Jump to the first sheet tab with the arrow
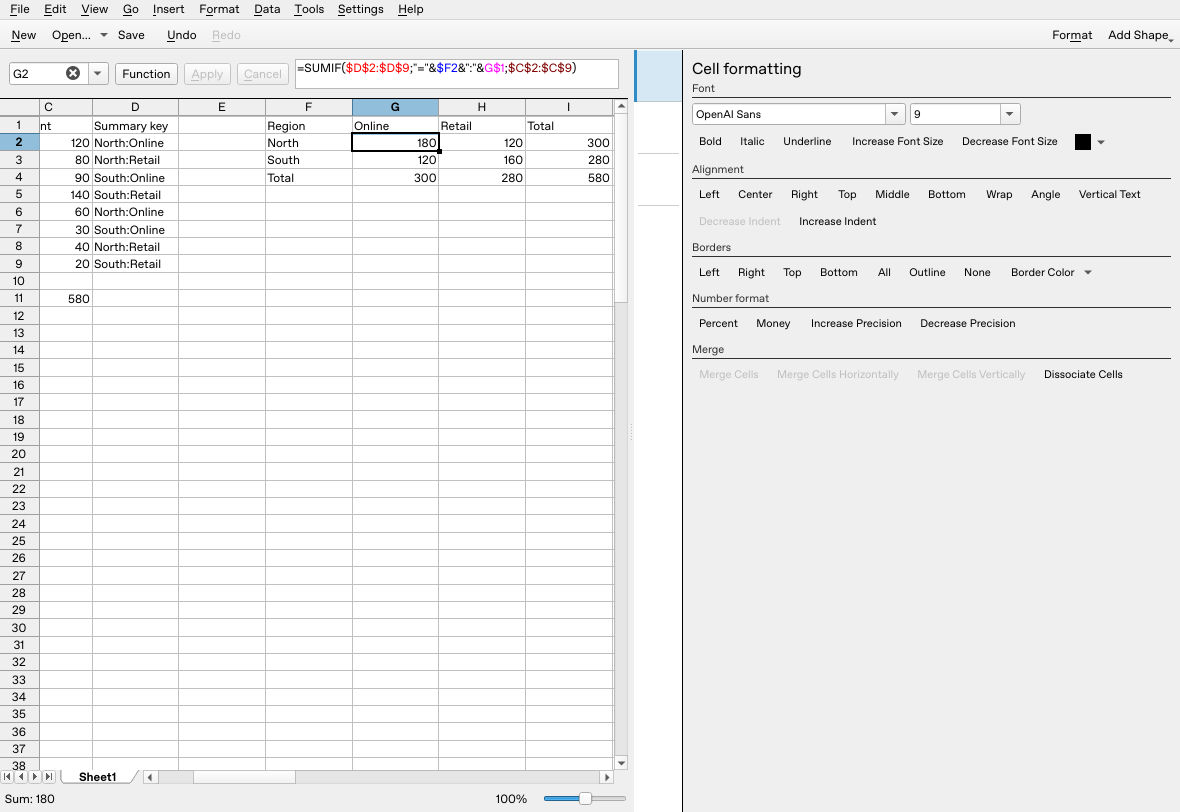 pos(8,777)
